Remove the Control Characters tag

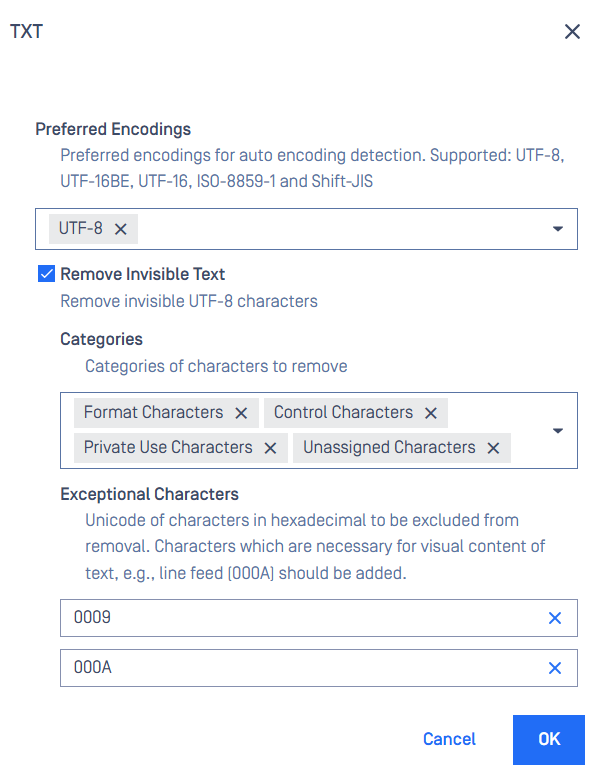pos(431,413)
